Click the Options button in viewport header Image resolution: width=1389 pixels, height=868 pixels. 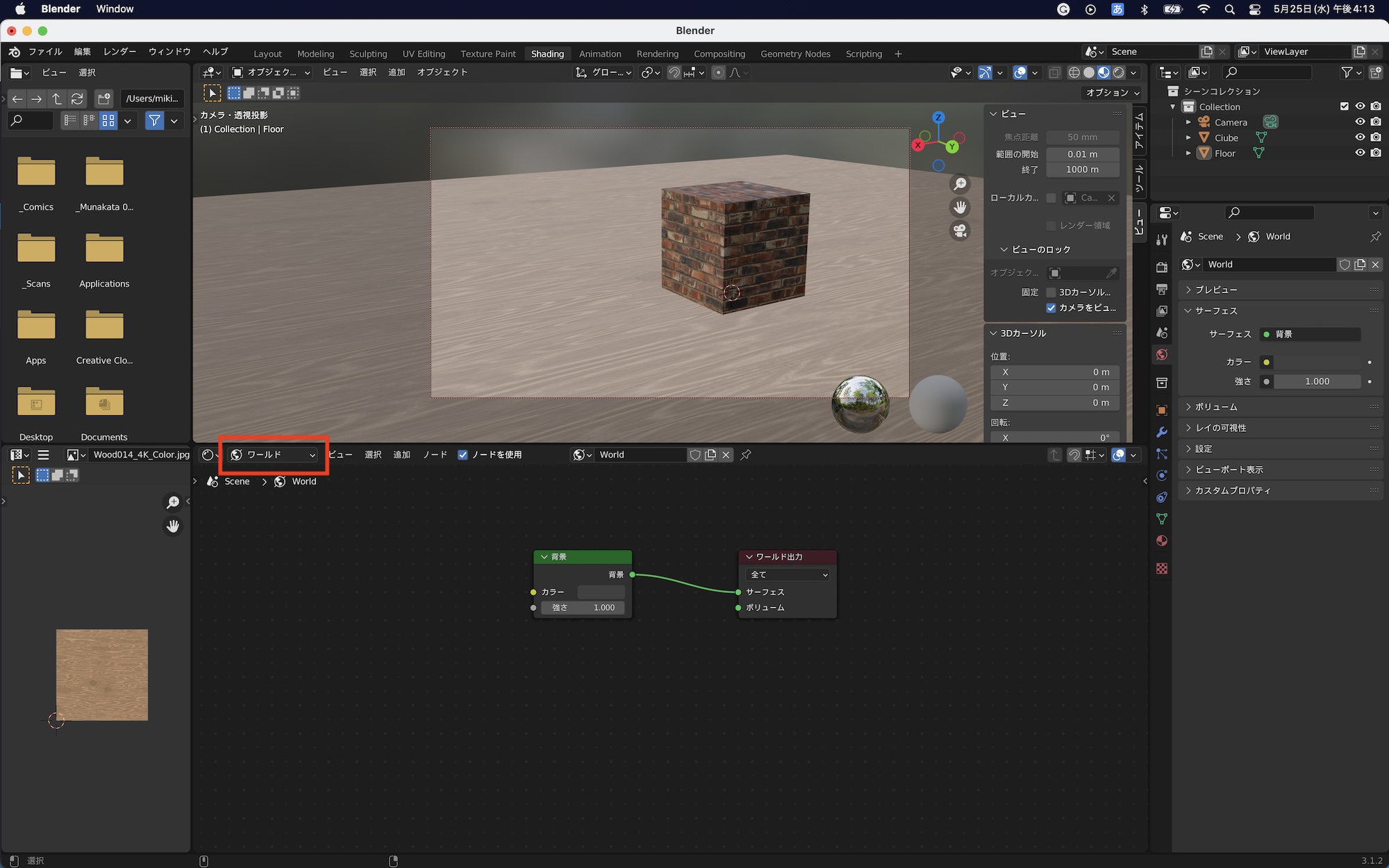click(x=1113, y=92)
